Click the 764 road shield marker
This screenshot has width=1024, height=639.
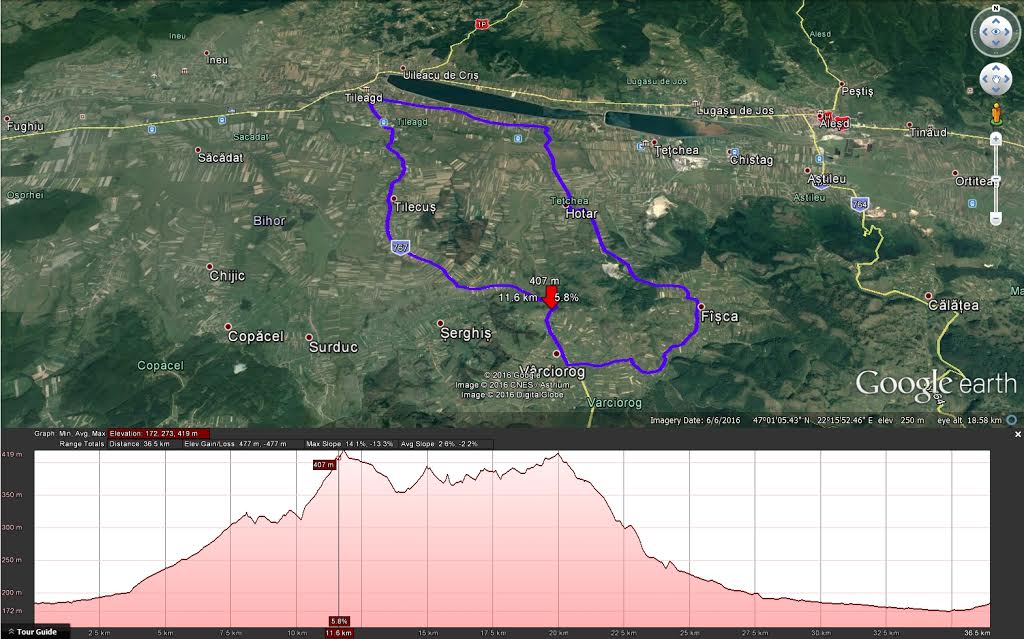pyautogui.click(x=859, y=204)
